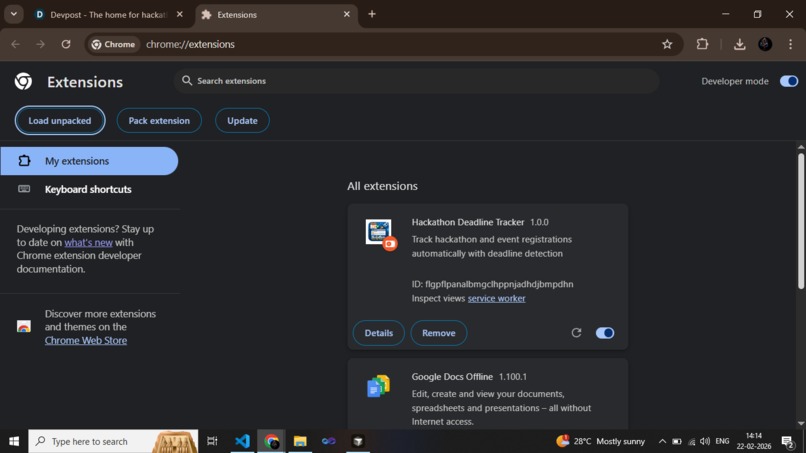Open the notification center icon
Screen dimensions: 806x453
(x=787, y=441)
